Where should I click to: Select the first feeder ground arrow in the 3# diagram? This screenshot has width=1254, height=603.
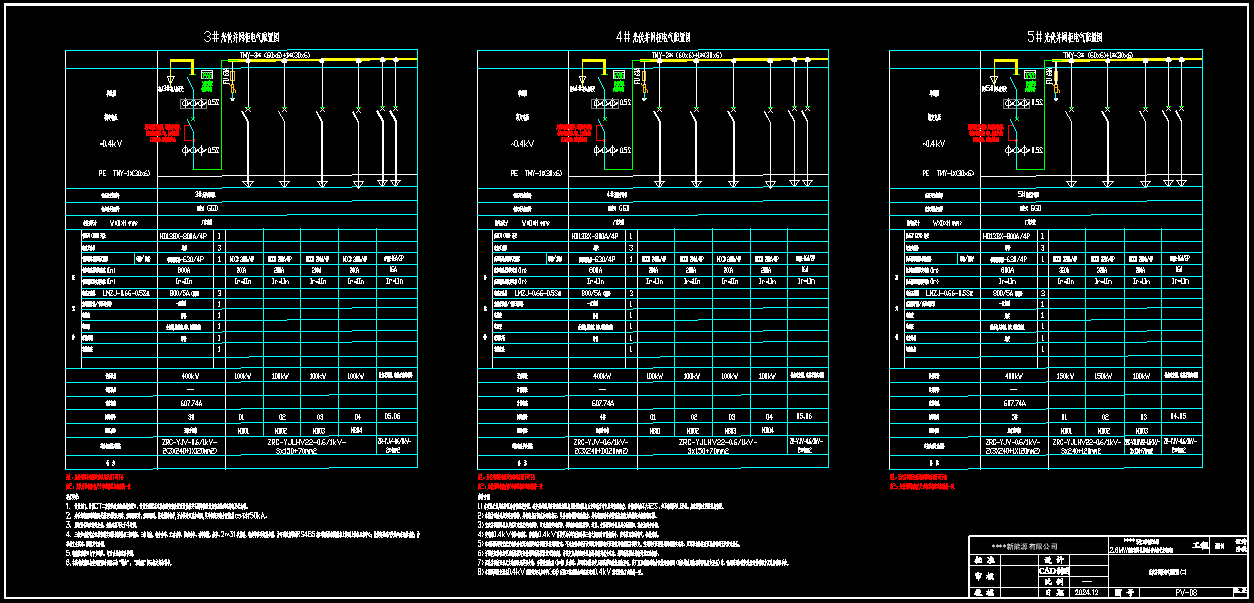[x=247, y=183]
